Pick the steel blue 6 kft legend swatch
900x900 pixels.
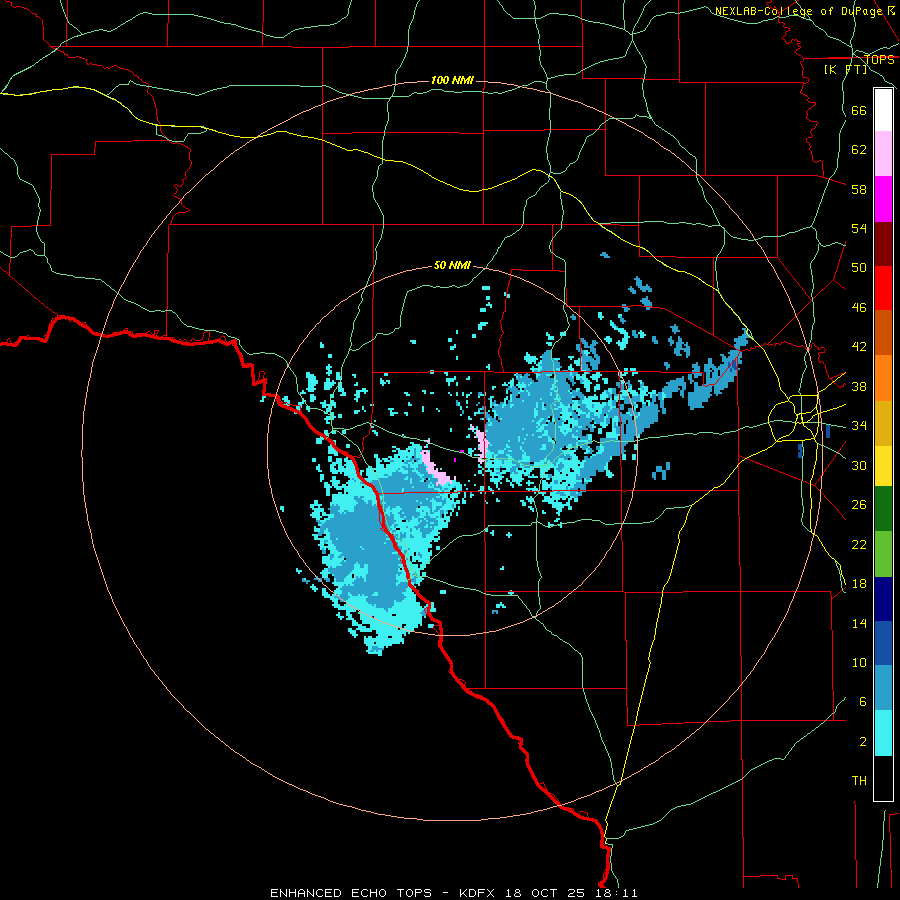[883, 688]
